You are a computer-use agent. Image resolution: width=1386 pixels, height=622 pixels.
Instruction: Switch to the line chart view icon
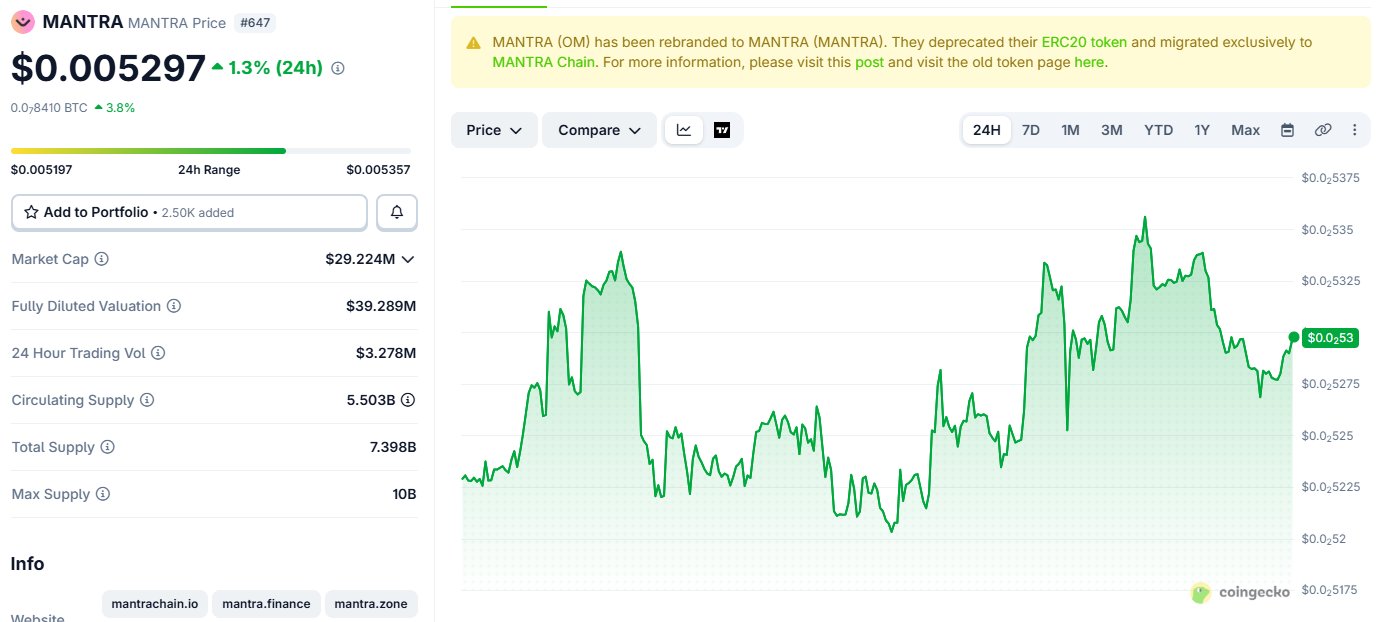[x=684, y=130]
